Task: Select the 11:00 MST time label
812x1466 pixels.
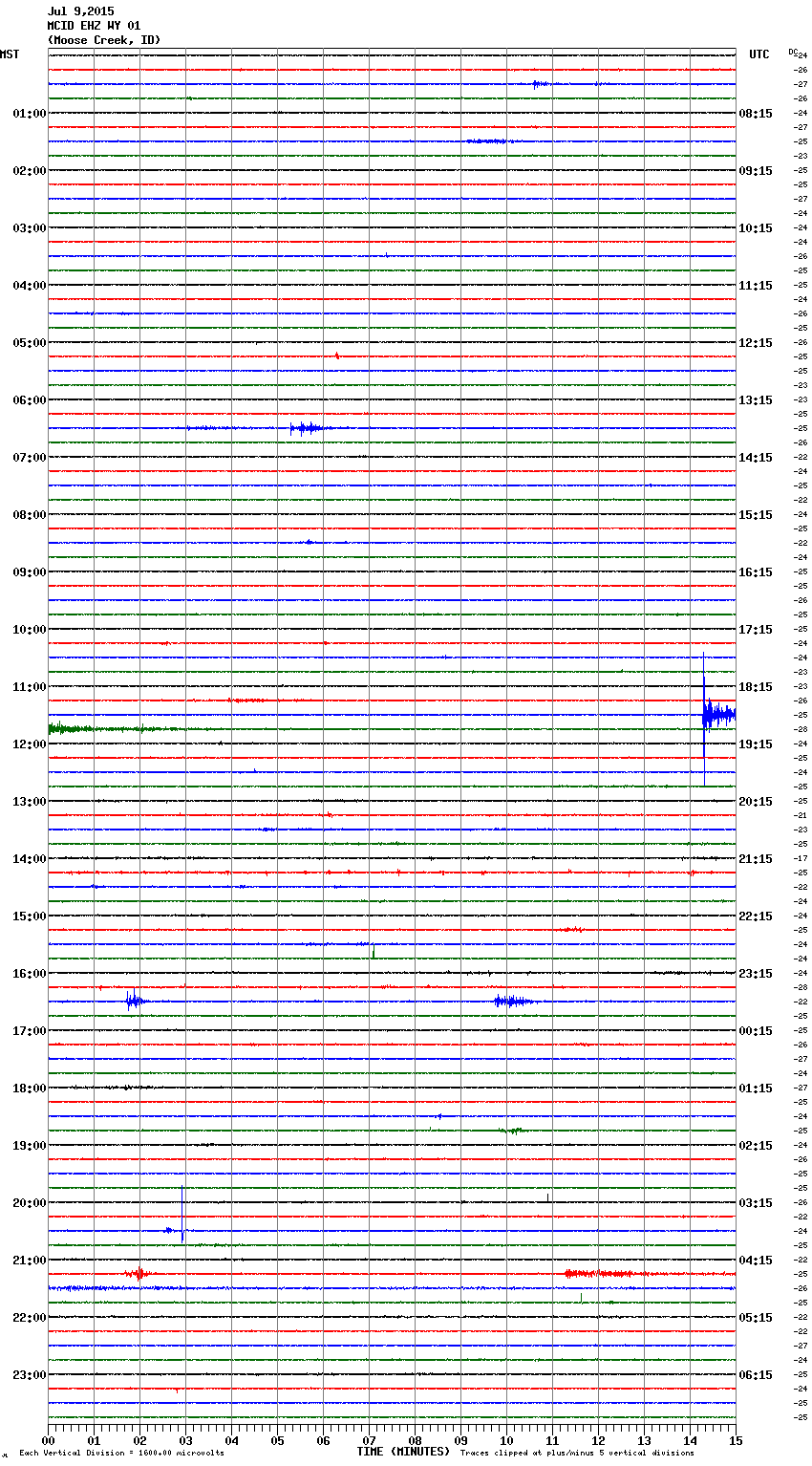Action: pos(30,687)
